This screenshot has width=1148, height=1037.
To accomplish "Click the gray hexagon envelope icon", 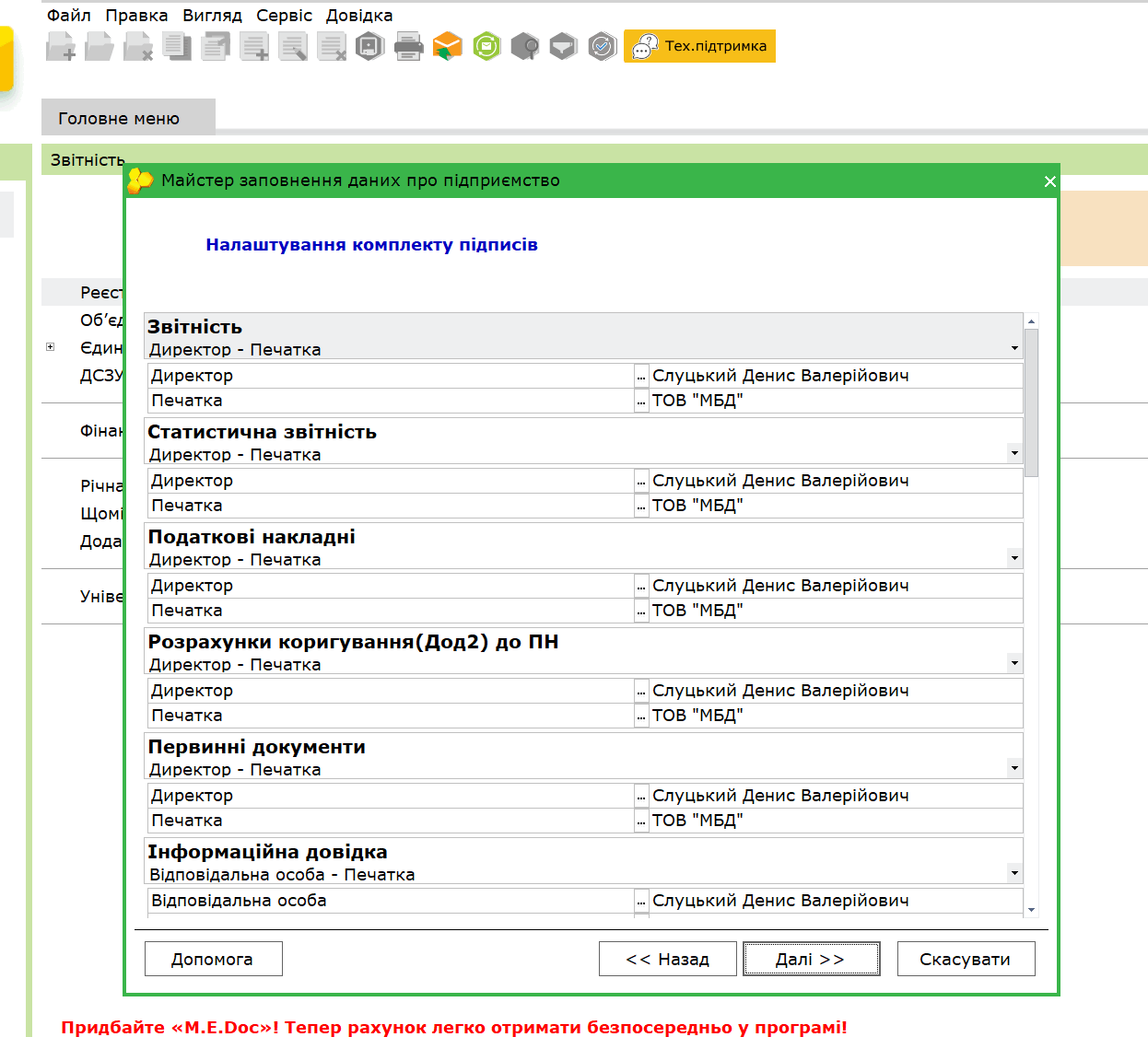I will coord(563,46).
